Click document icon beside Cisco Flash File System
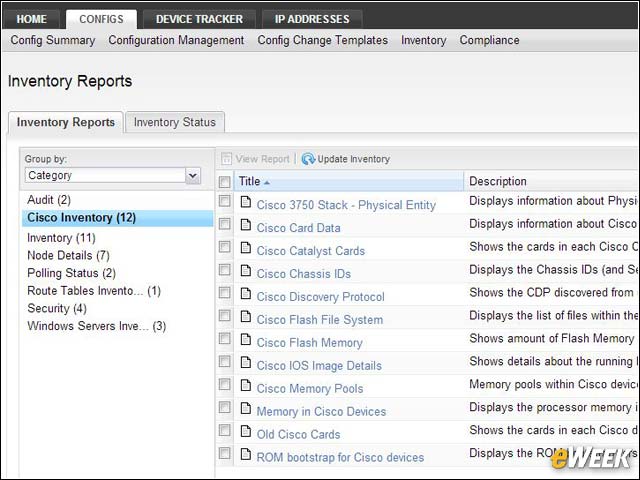 point(245,316)
